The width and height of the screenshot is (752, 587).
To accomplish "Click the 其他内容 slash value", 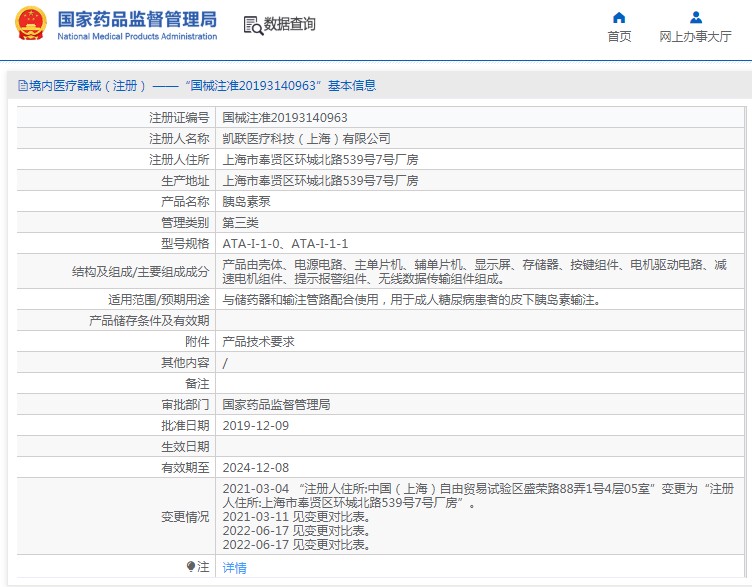I will [x=225, y=363].
